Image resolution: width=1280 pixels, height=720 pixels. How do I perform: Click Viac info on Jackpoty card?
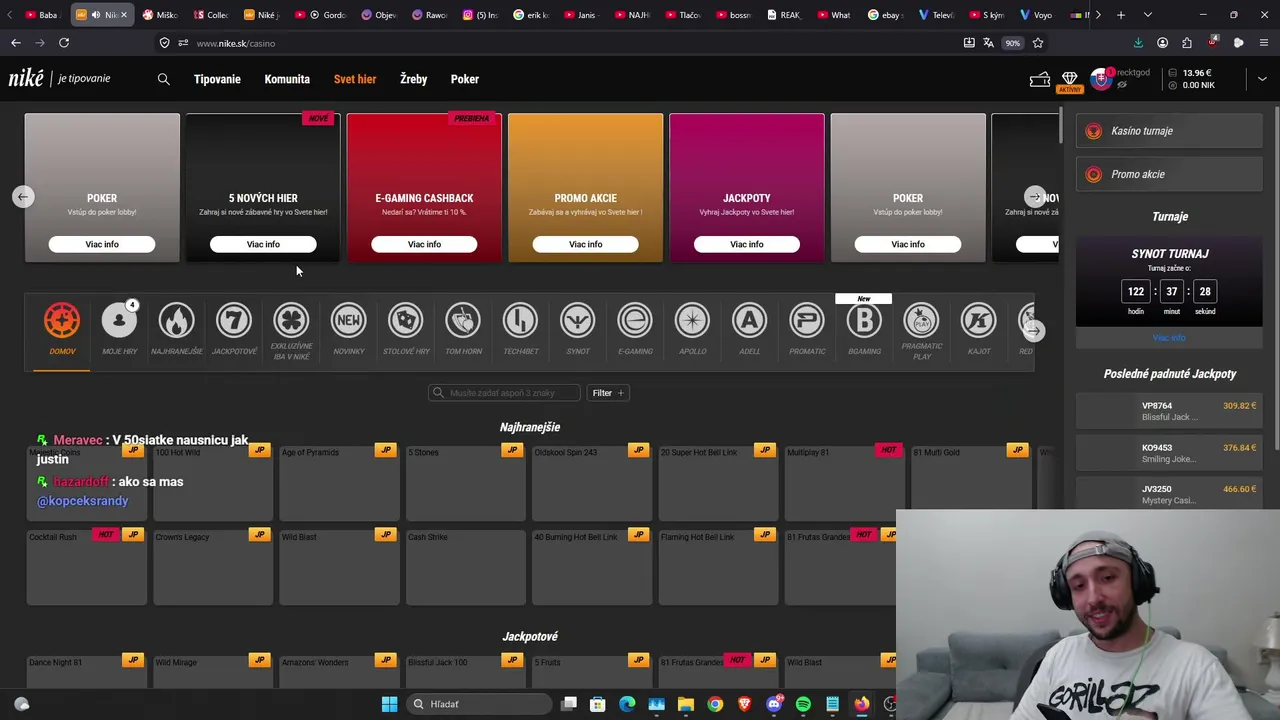[x=746, y=244]
